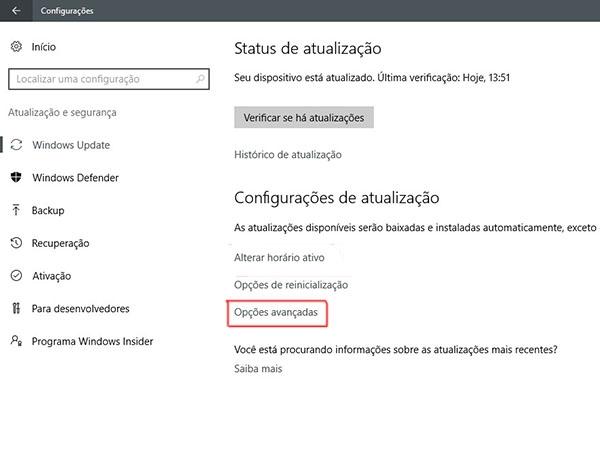600x467 pixels.
Task: Open 'Alterar horário ativo' link
Action: pos(279,257)
